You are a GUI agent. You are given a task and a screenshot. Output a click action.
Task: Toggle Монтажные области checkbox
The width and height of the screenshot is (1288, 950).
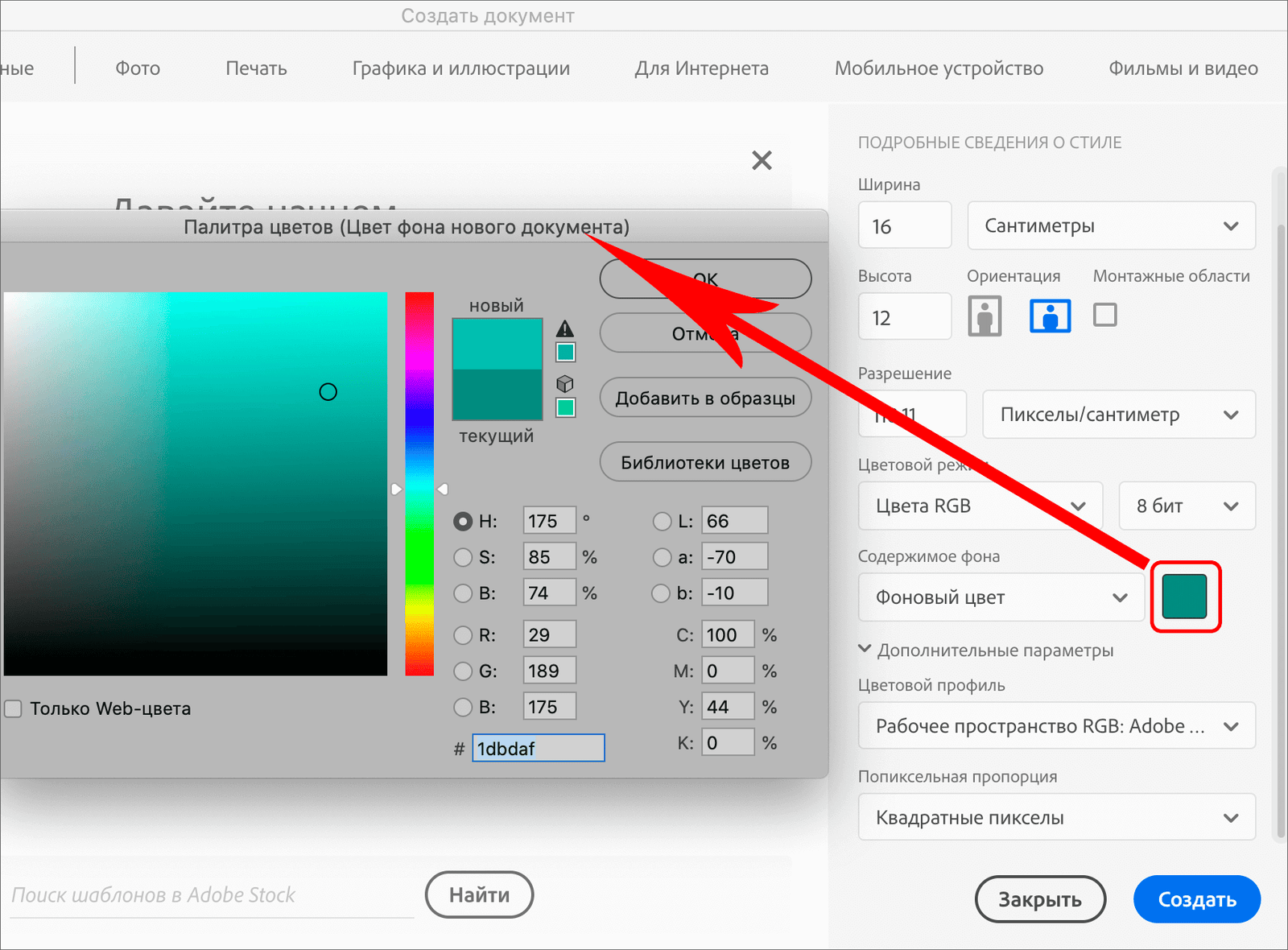(x=1104, y=315)
